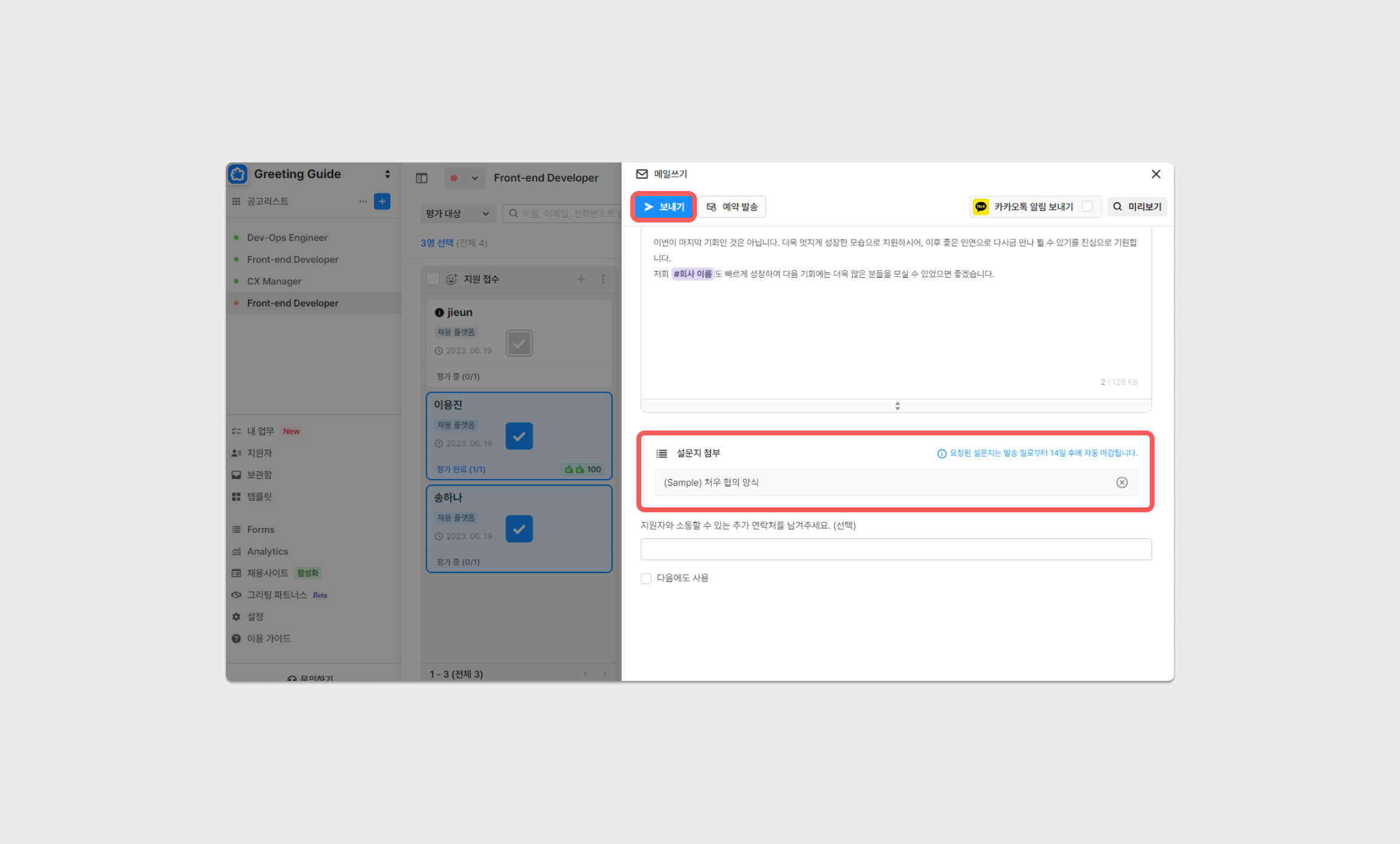Click the 공고리스트 grid icon
1400x844 pixels.
[236, 201]
